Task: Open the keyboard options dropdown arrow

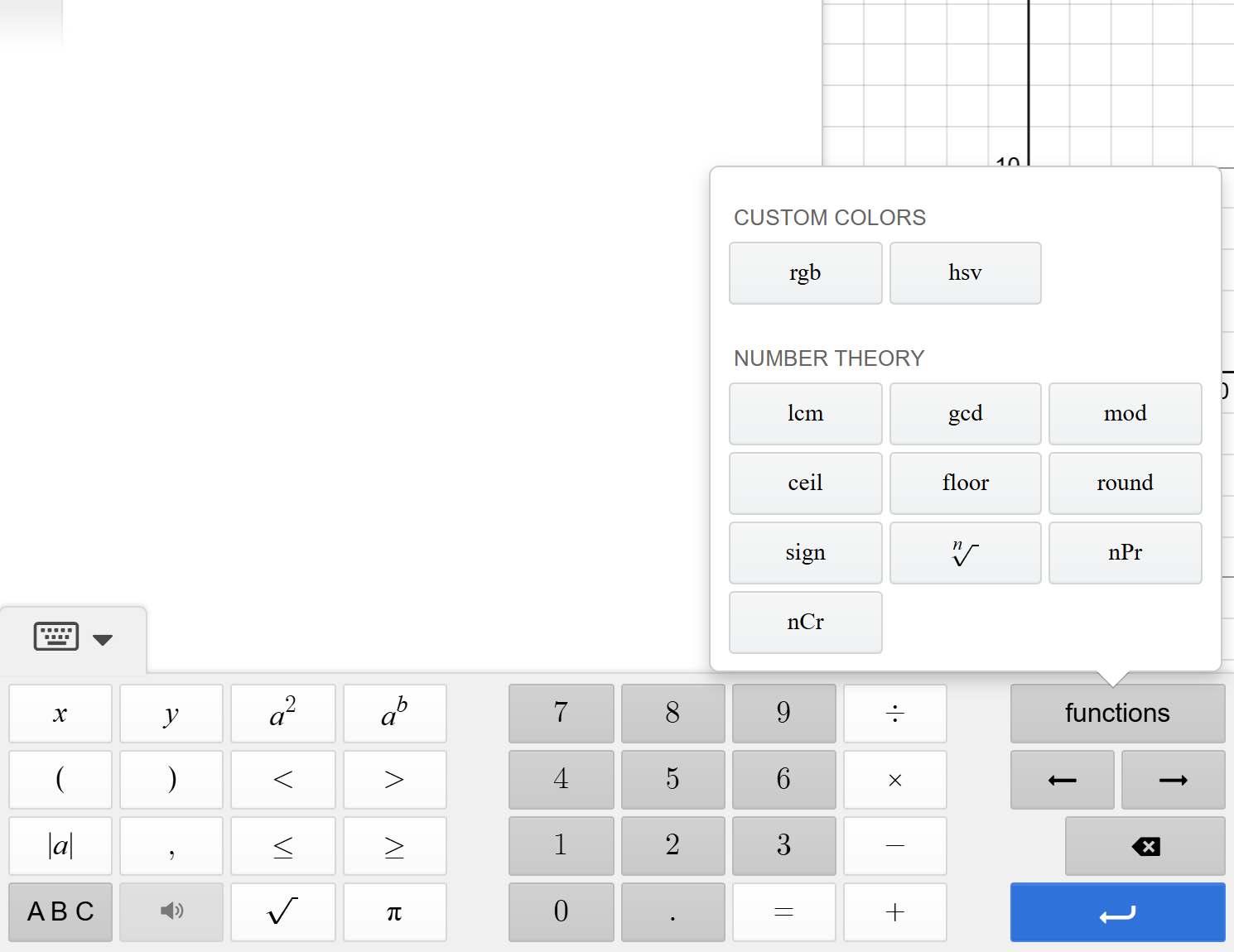Action: (x=103, y=639)
